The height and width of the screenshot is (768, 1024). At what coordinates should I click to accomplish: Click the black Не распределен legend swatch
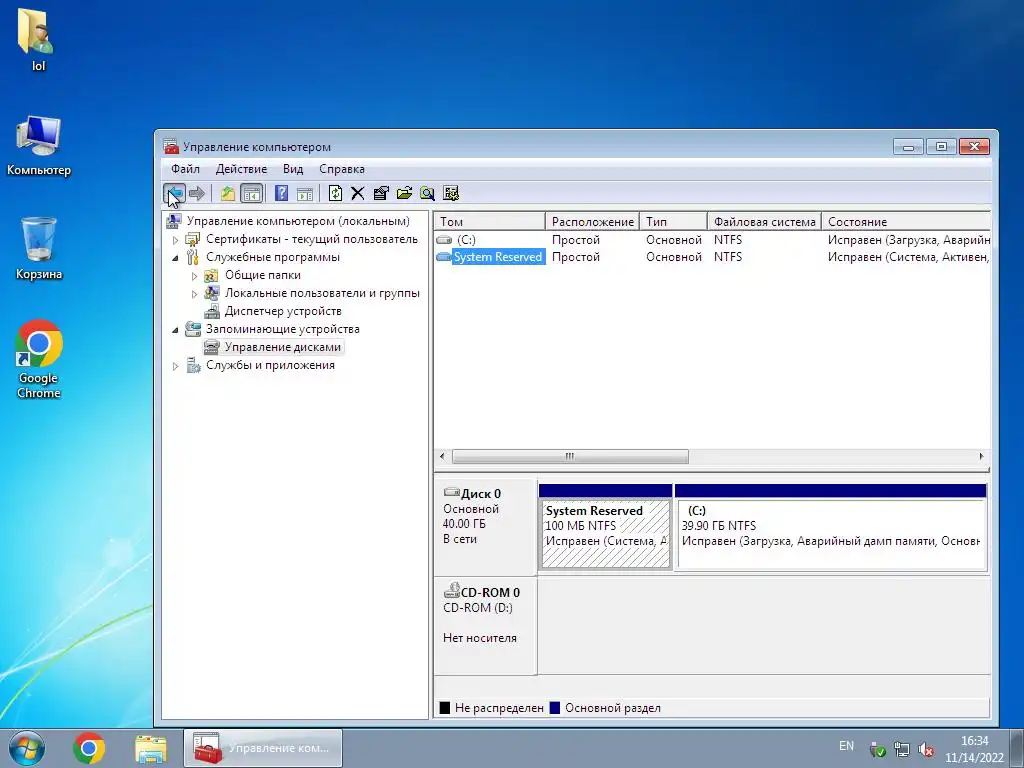click(445, 708)
